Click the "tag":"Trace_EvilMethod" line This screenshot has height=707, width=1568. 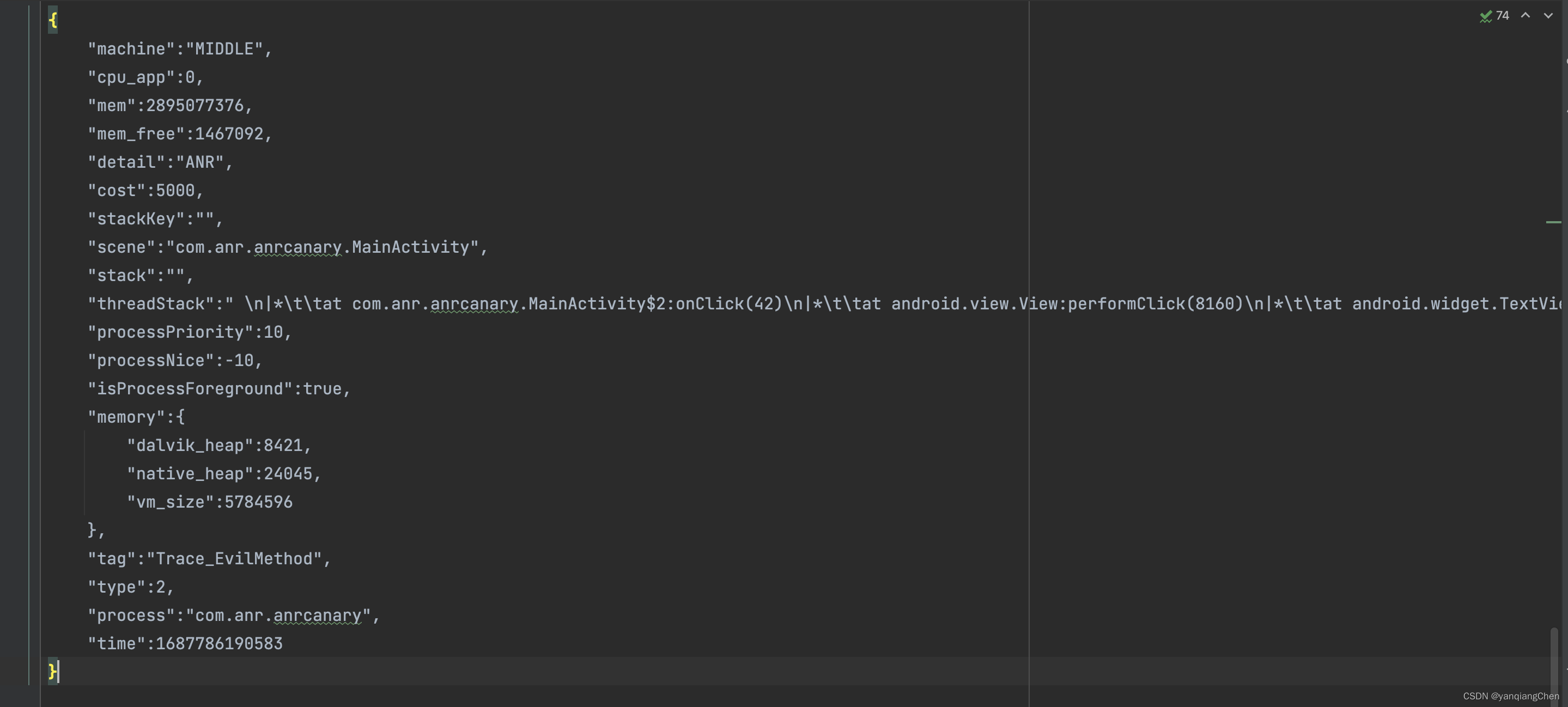point(209,558)
